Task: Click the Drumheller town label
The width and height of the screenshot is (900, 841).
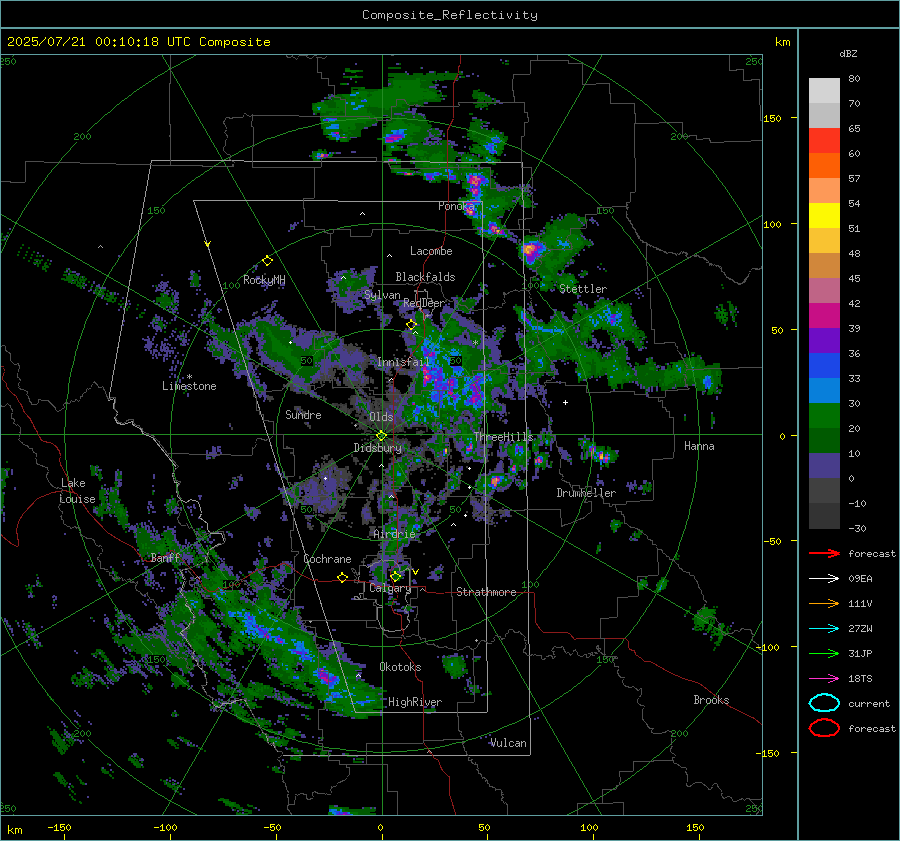Action: (x=586, y=493)
